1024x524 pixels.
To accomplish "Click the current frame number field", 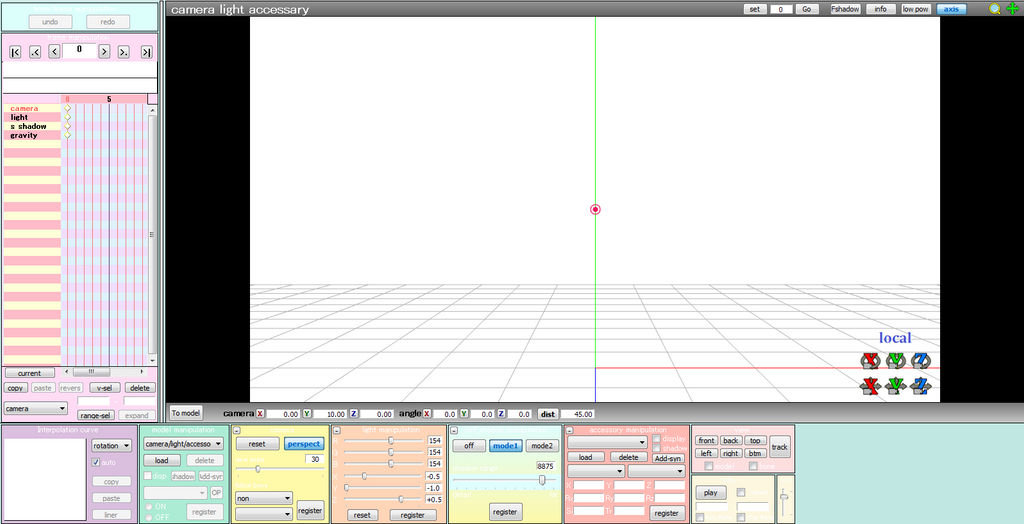I will click(80, 51).
